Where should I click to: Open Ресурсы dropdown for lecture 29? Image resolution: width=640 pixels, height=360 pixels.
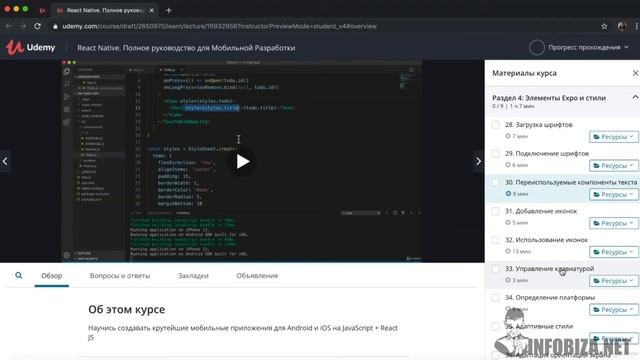pos(613,166)
